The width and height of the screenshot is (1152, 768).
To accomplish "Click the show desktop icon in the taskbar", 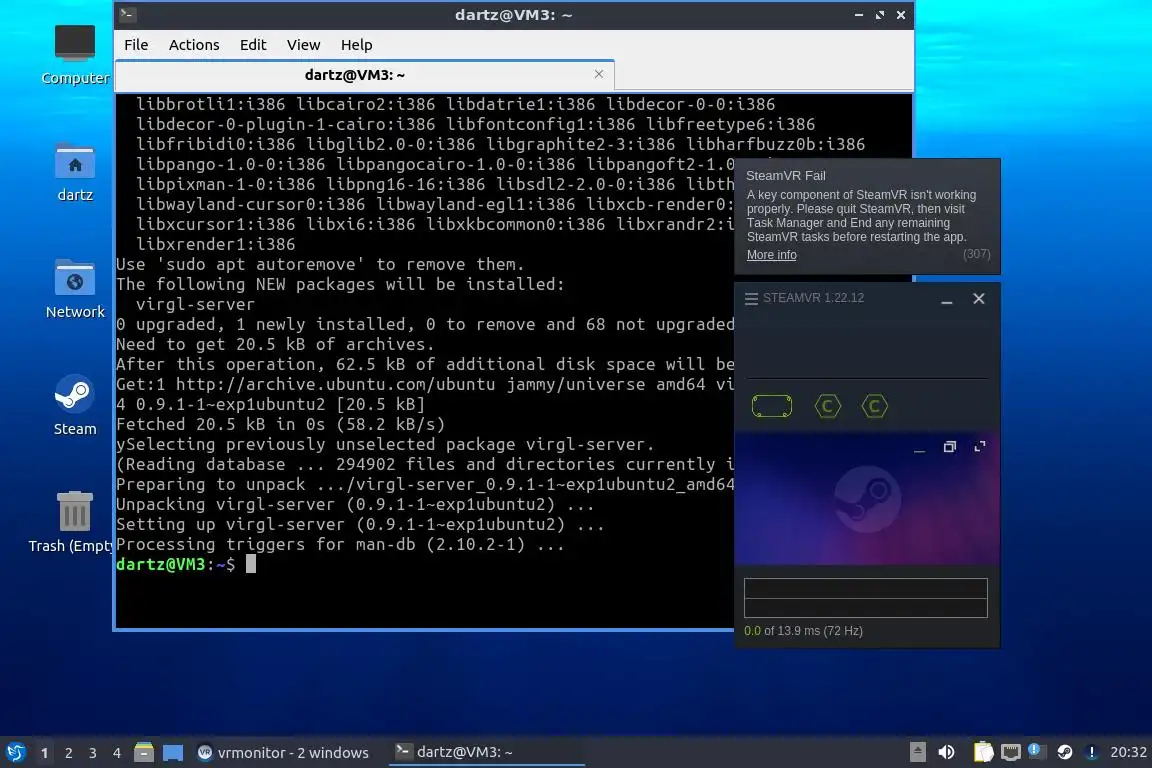I will [x=173, y=752].
